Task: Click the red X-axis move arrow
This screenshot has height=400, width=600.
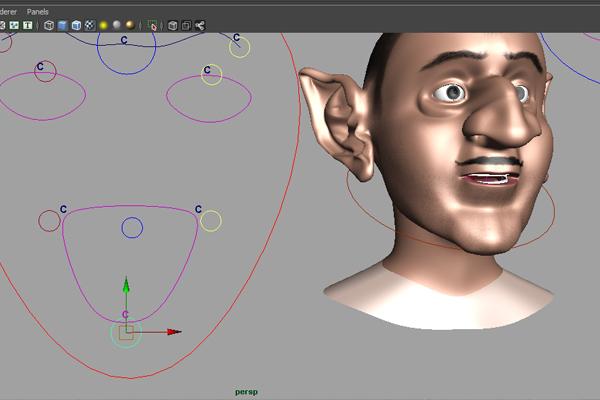Action: pyautogui.click(x=174, y=332)
